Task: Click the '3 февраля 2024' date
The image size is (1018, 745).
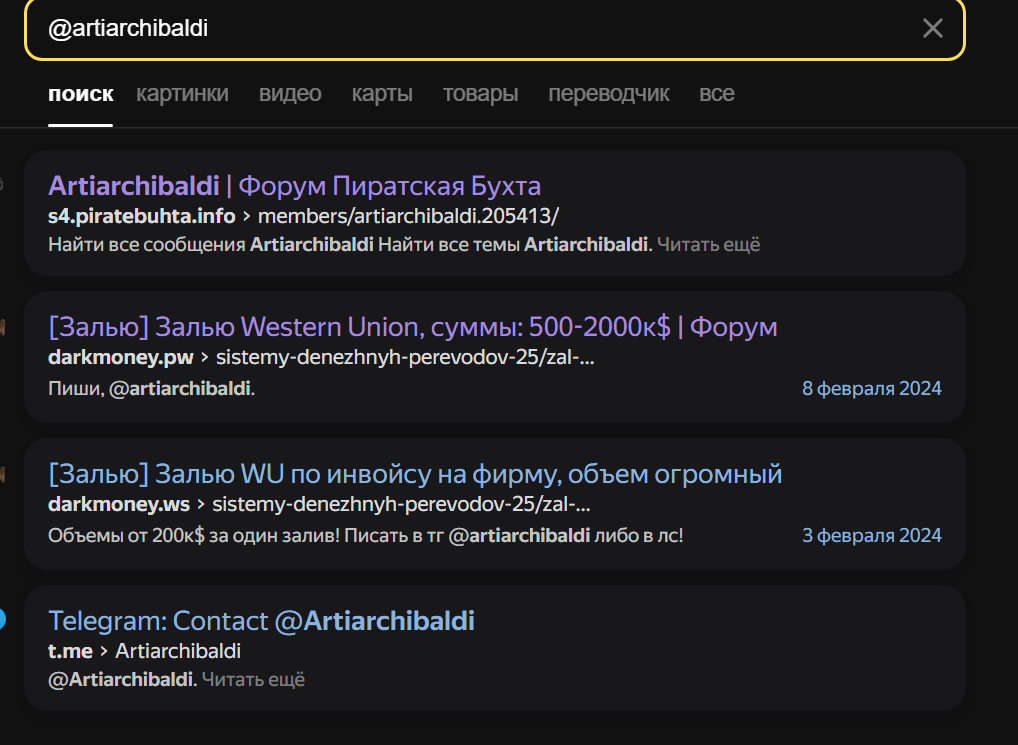Action: tap(872, 535)
